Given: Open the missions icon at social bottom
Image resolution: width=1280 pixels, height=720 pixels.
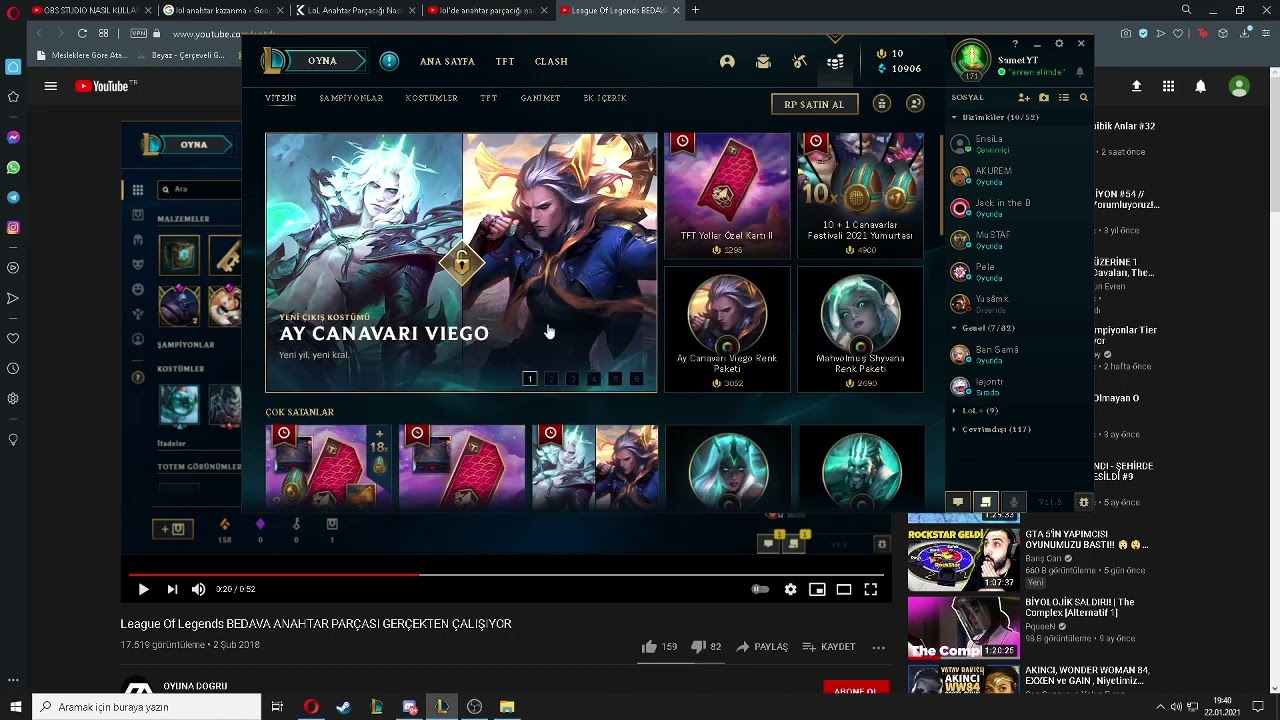Looking at the screenshot, I should click(985, 502).
